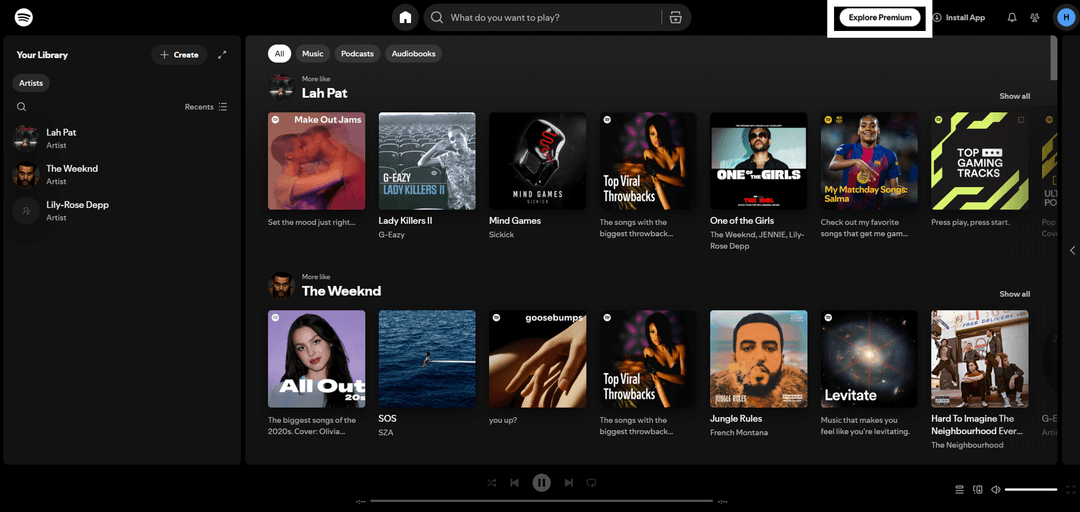
Task: Open the Browse icon in search bar
Action: 675,18
